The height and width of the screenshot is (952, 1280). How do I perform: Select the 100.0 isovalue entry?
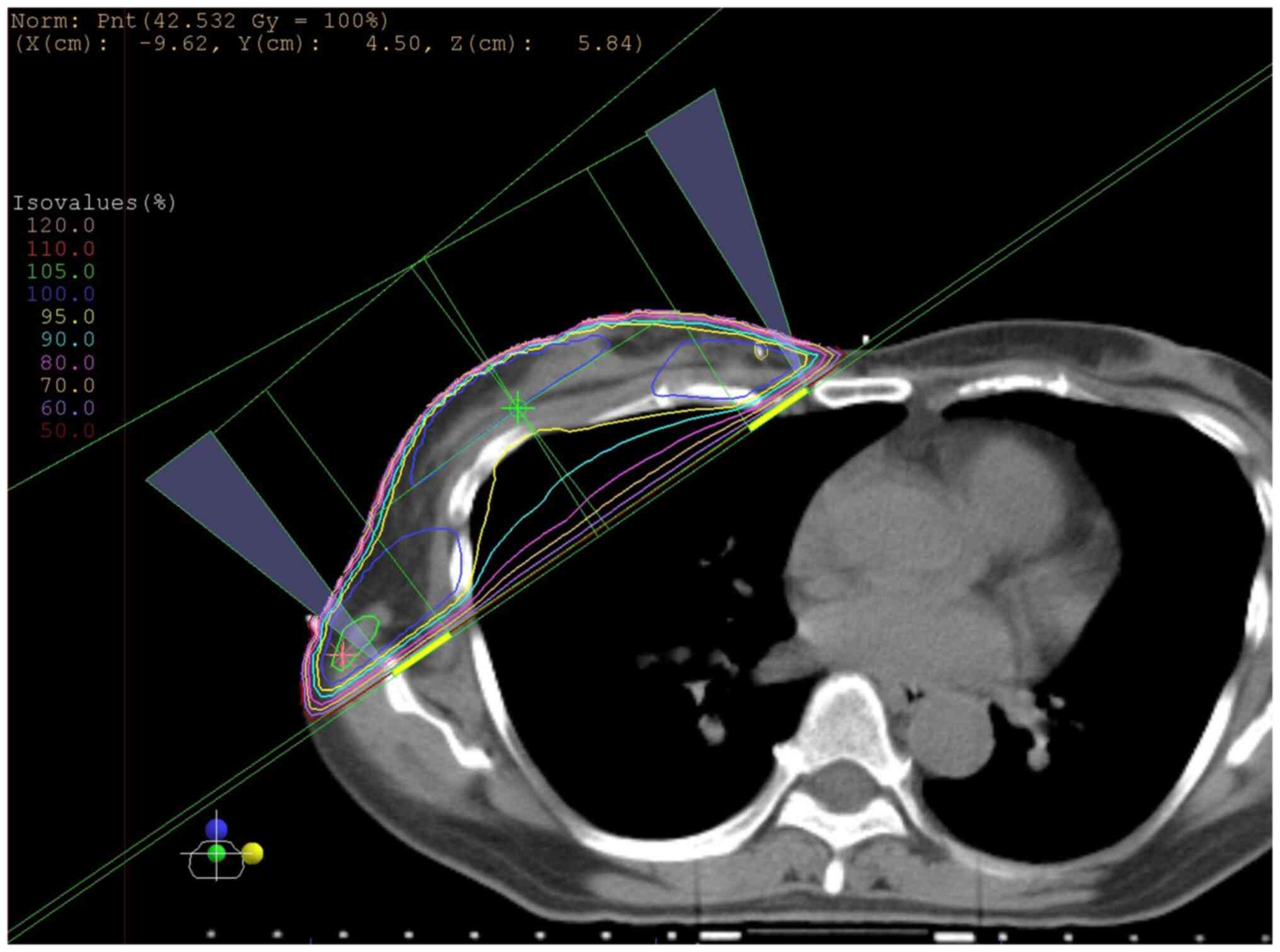point(60,294)
